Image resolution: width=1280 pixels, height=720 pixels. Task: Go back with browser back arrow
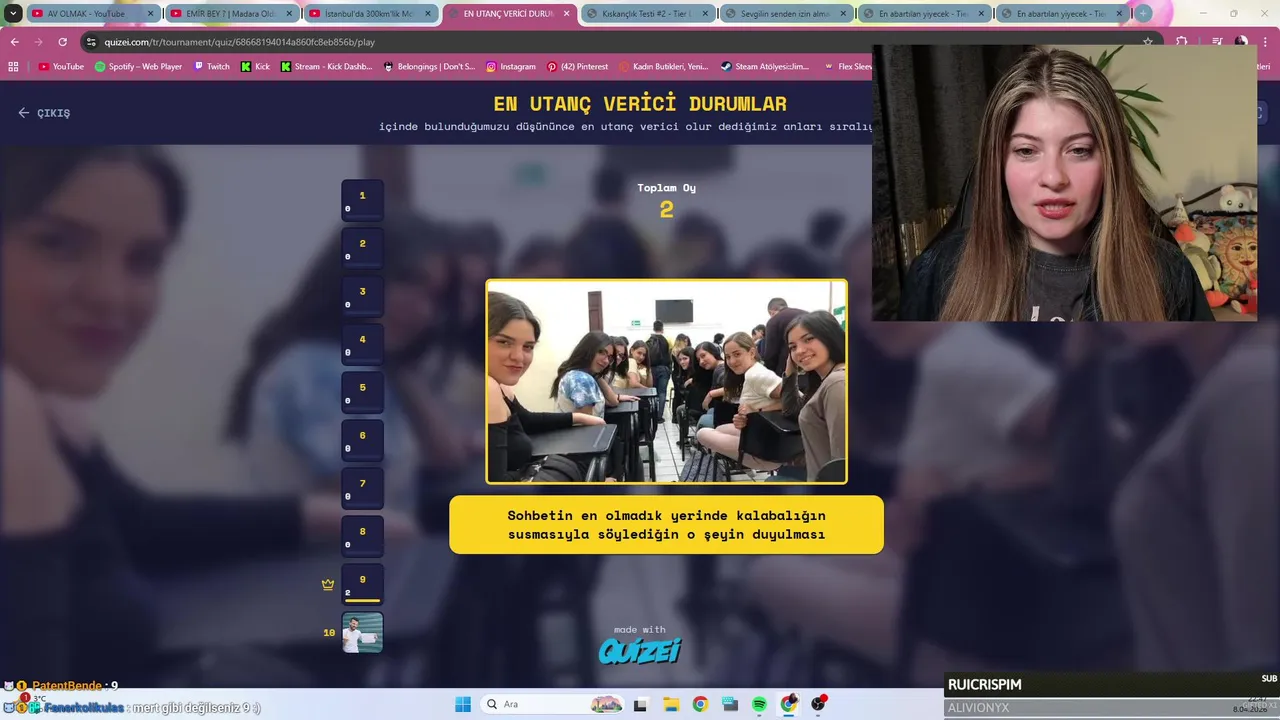[14, 42]
